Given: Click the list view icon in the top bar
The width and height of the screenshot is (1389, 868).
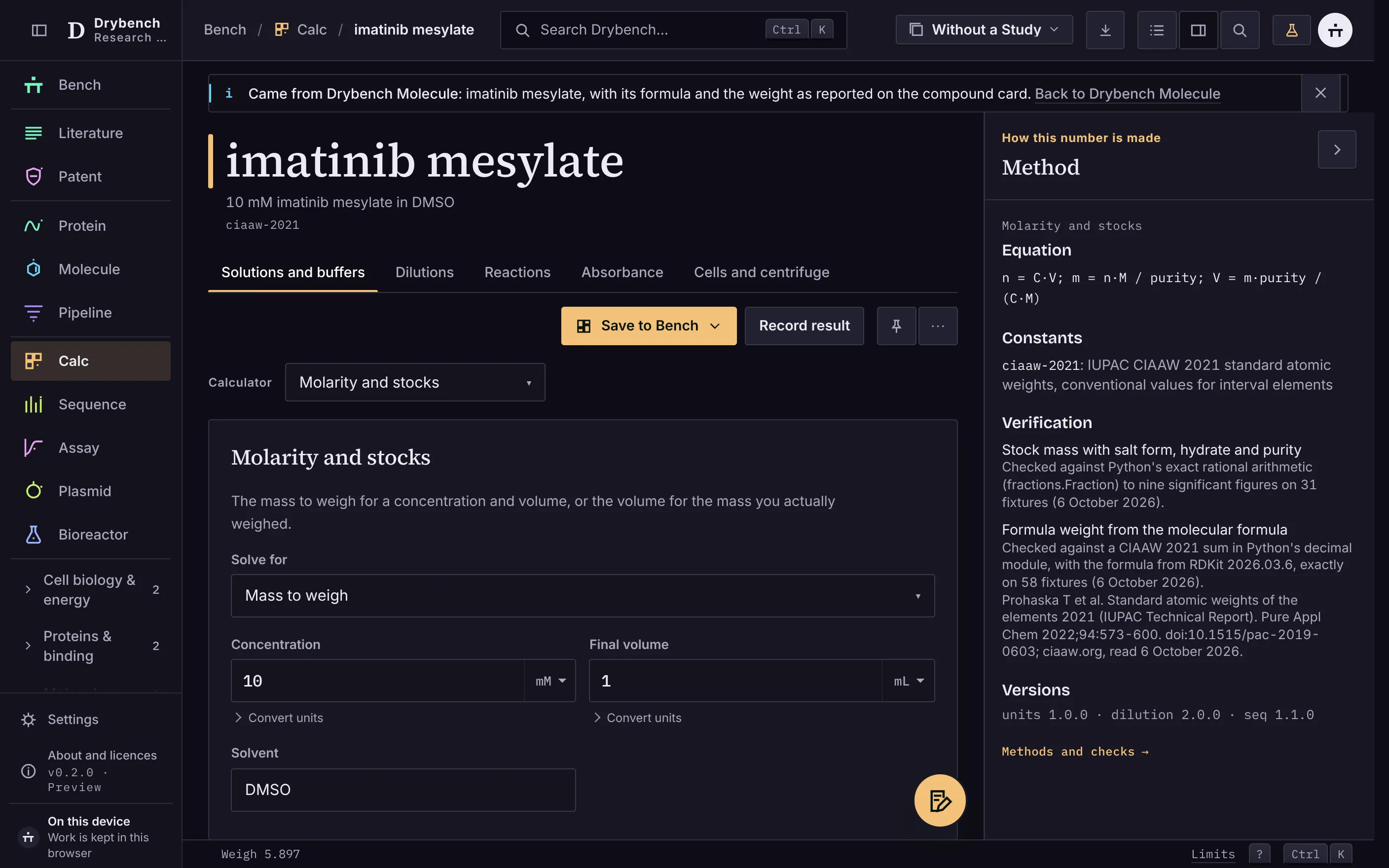Looking at the screenshot, I should [1157, 30].
